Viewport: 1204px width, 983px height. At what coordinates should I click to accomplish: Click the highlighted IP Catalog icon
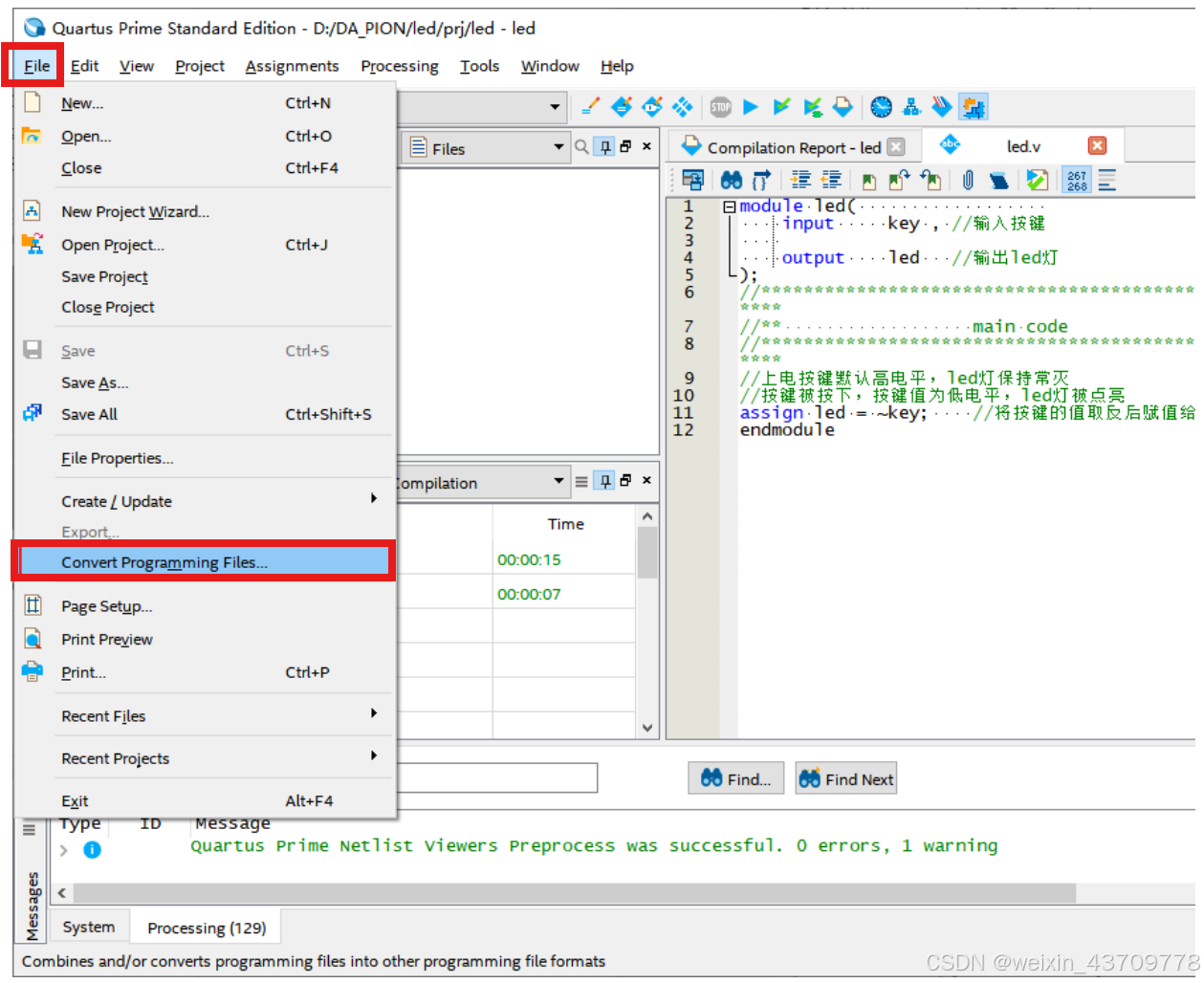pos(974,107)
